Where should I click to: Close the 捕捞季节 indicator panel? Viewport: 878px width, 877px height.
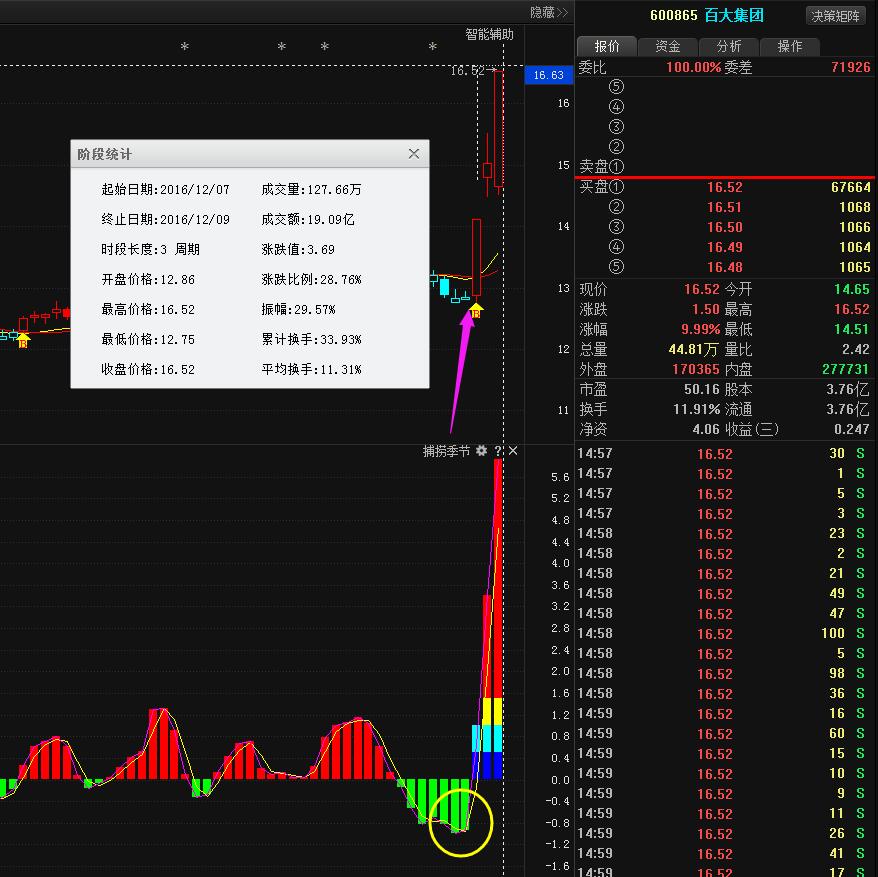click(x=513, y=451)
